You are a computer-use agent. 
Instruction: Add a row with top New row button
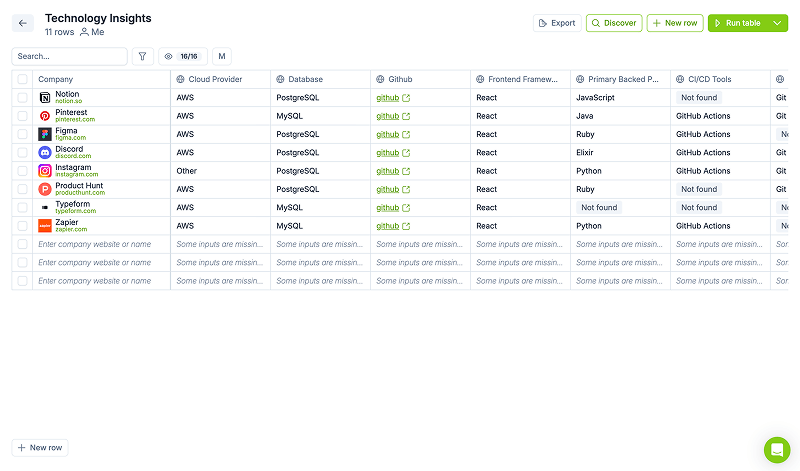coord(675,23)
